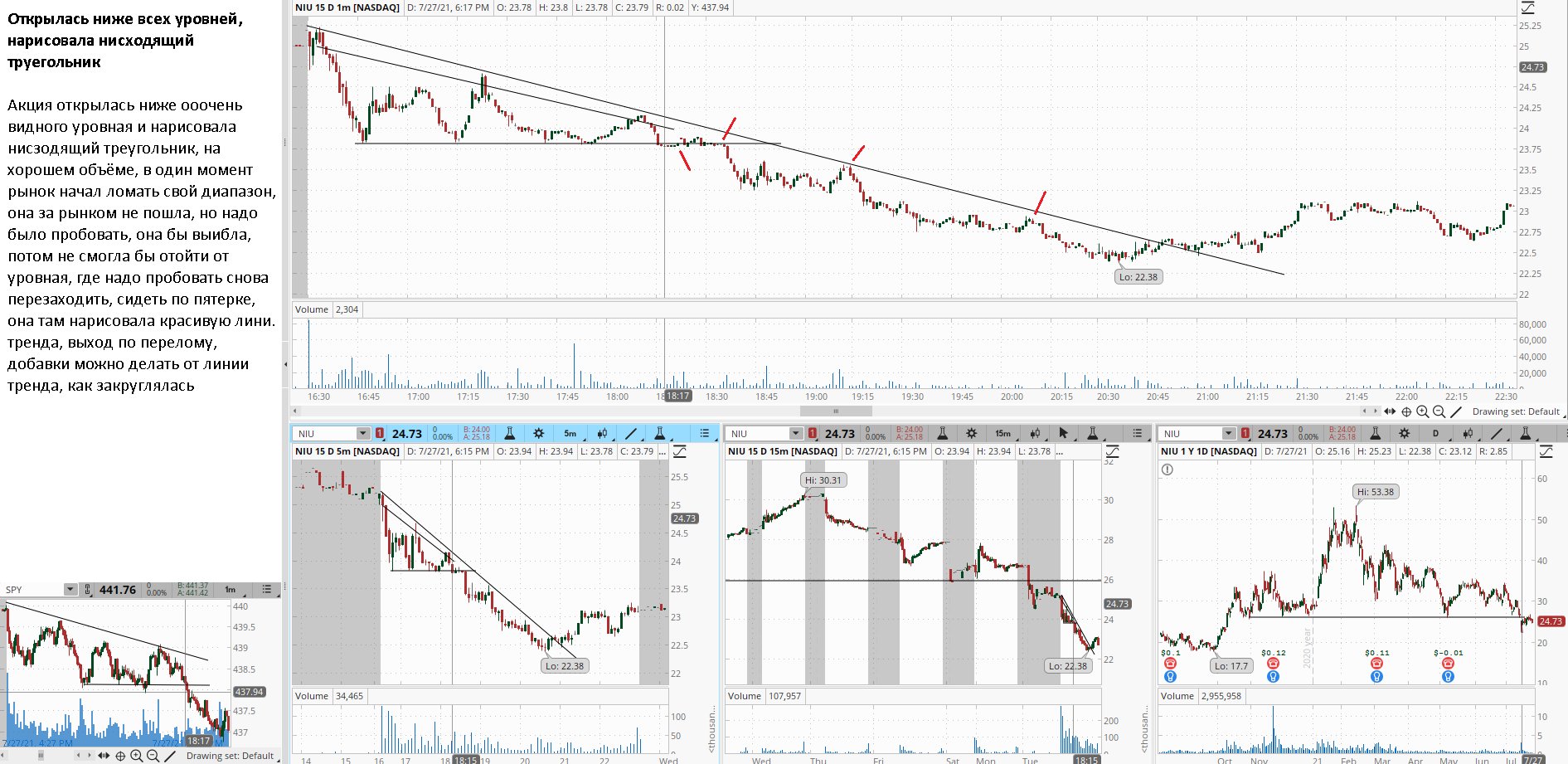Open chart style candle icon in 5m chart
Screen dimensions: 1568x764
[603, 433]
